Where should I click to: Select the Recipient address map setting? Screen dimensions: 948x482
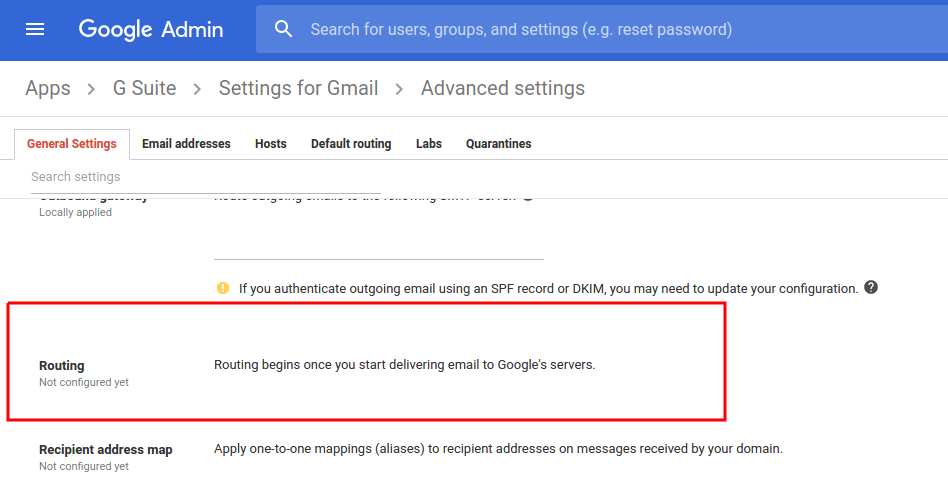point(105,450)
